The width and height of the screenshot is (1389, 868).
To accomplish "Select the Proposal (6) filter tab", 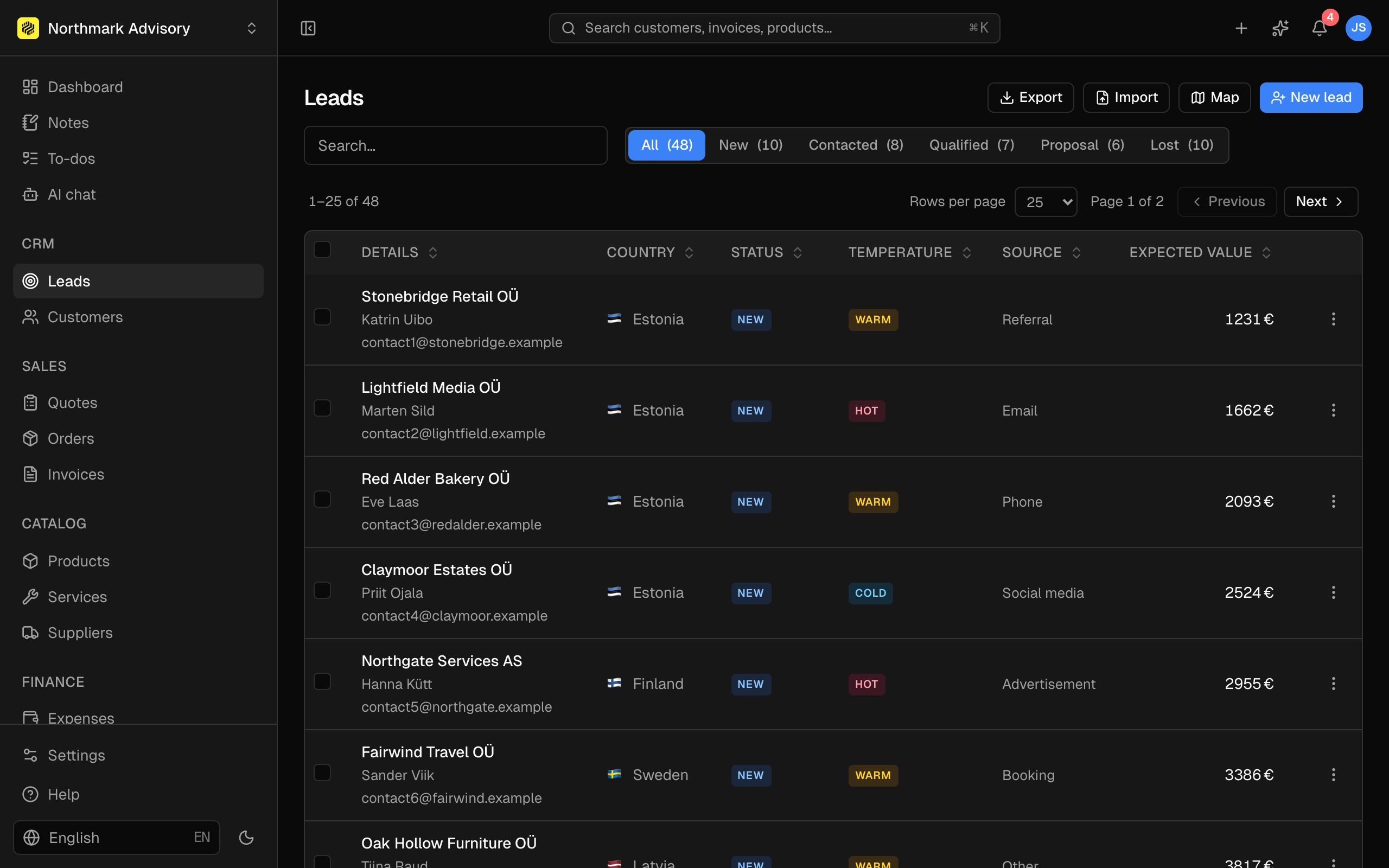I will (1082, 145).
